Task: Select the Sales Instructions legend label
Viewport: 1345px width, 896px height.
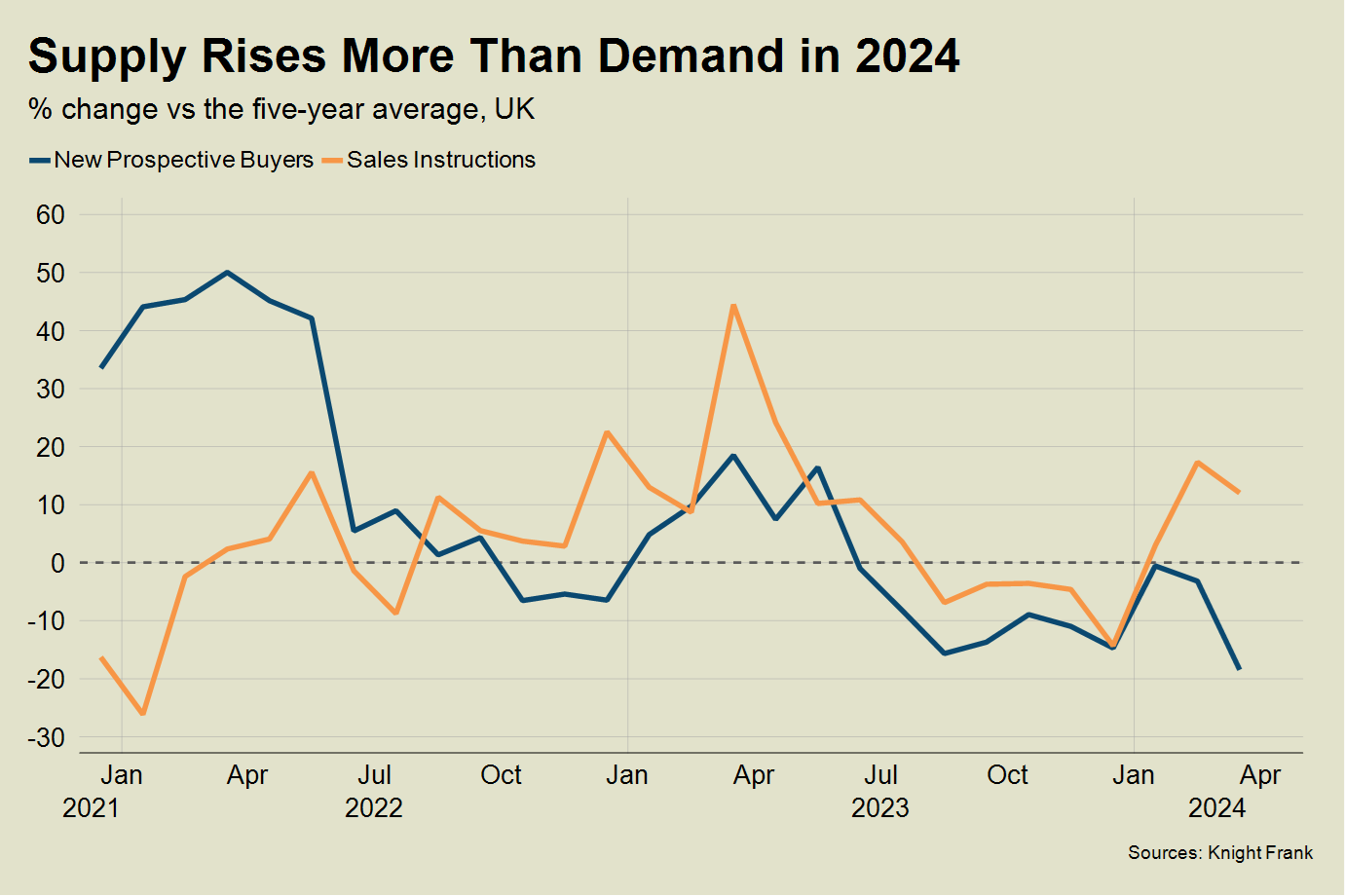Action: pyautogui.click(x=441, y=160)
